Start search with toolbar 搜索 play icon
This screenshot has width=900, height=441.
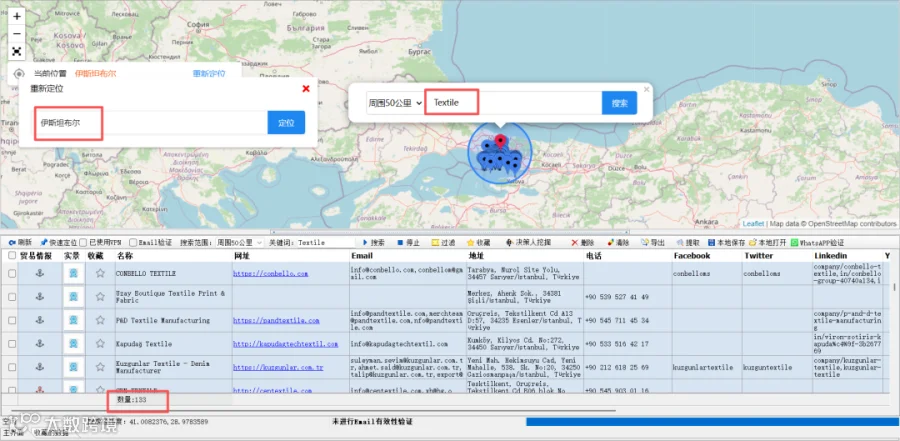click(x=373, y=243)
